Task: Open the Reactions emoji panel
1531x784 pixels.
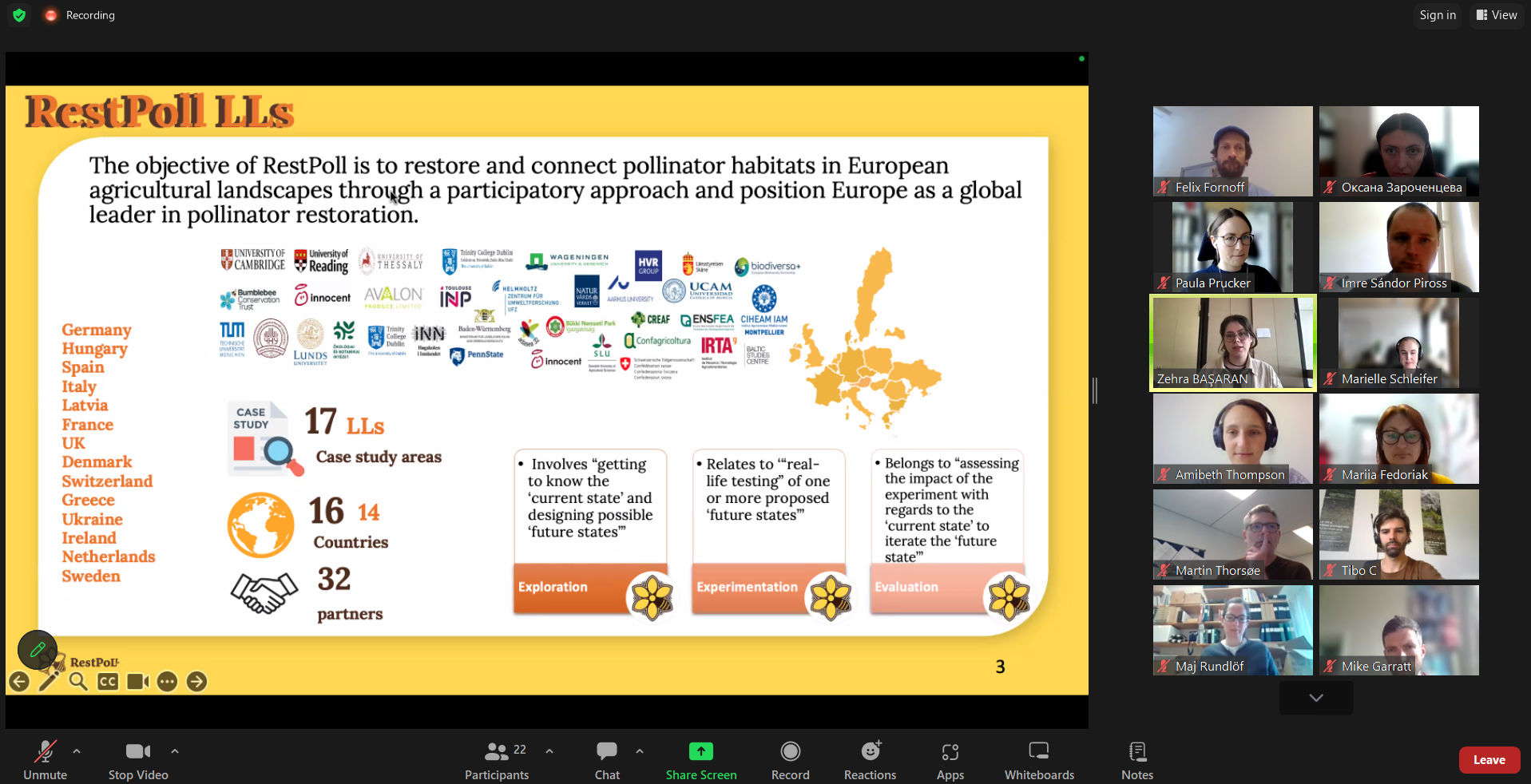Action: coord(870,760)
